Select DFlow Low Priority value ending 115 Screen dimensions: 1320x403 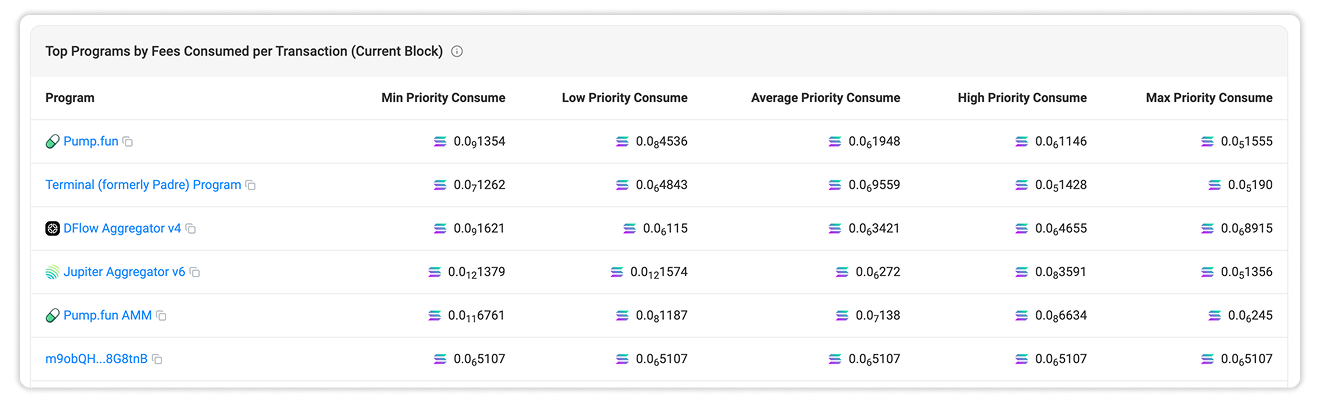point(665,229)
